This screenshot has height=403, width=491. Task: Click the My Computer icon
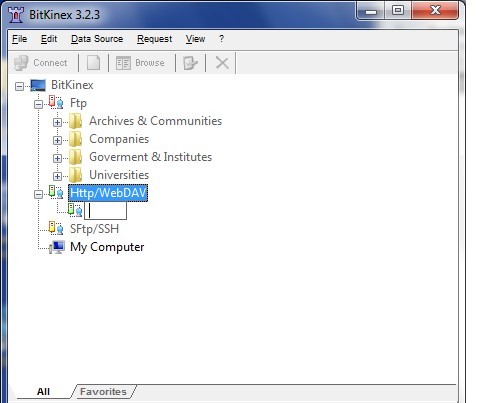tap(56, 247)
